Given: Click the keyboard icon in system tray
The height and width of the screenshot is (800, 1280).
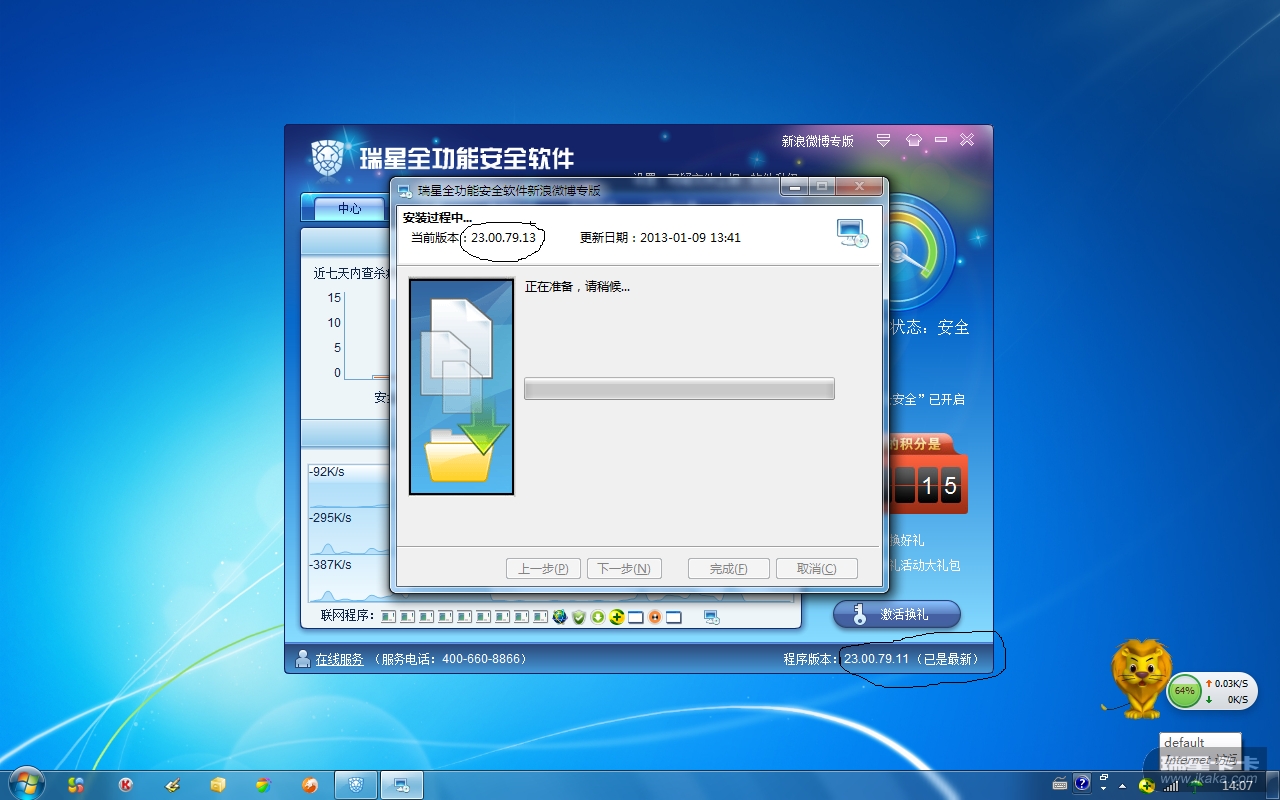Looking at the screenshot, I should [1060, 783].
